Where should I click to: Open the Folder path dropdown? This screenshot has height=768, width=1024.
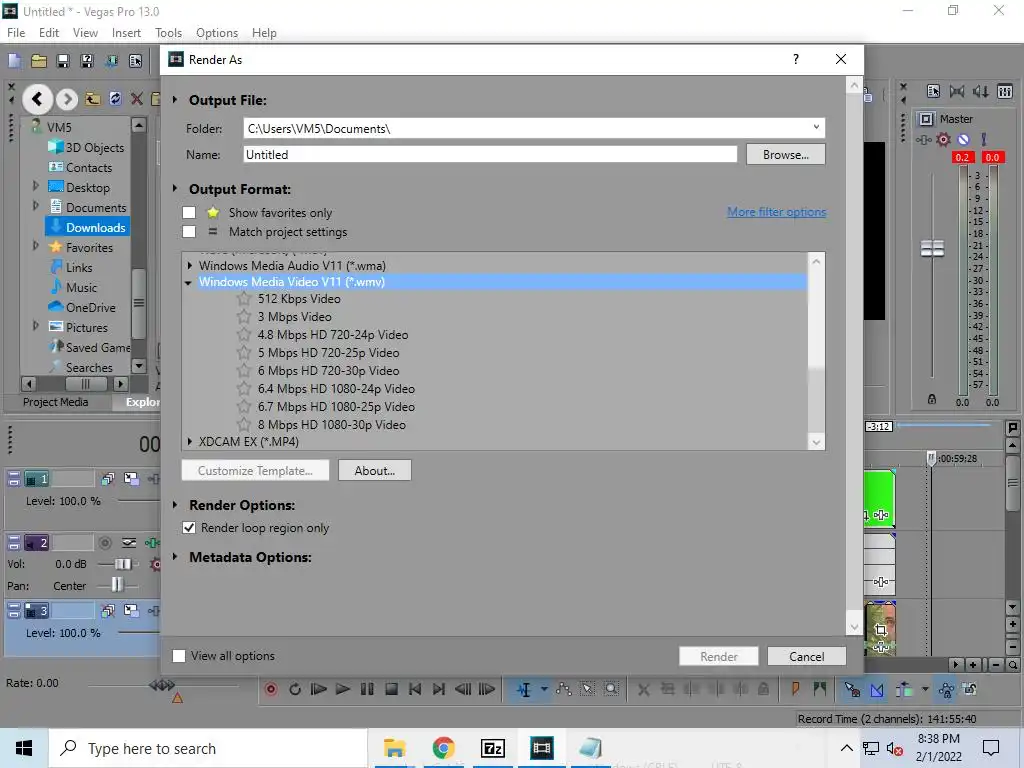coord(816,127)
